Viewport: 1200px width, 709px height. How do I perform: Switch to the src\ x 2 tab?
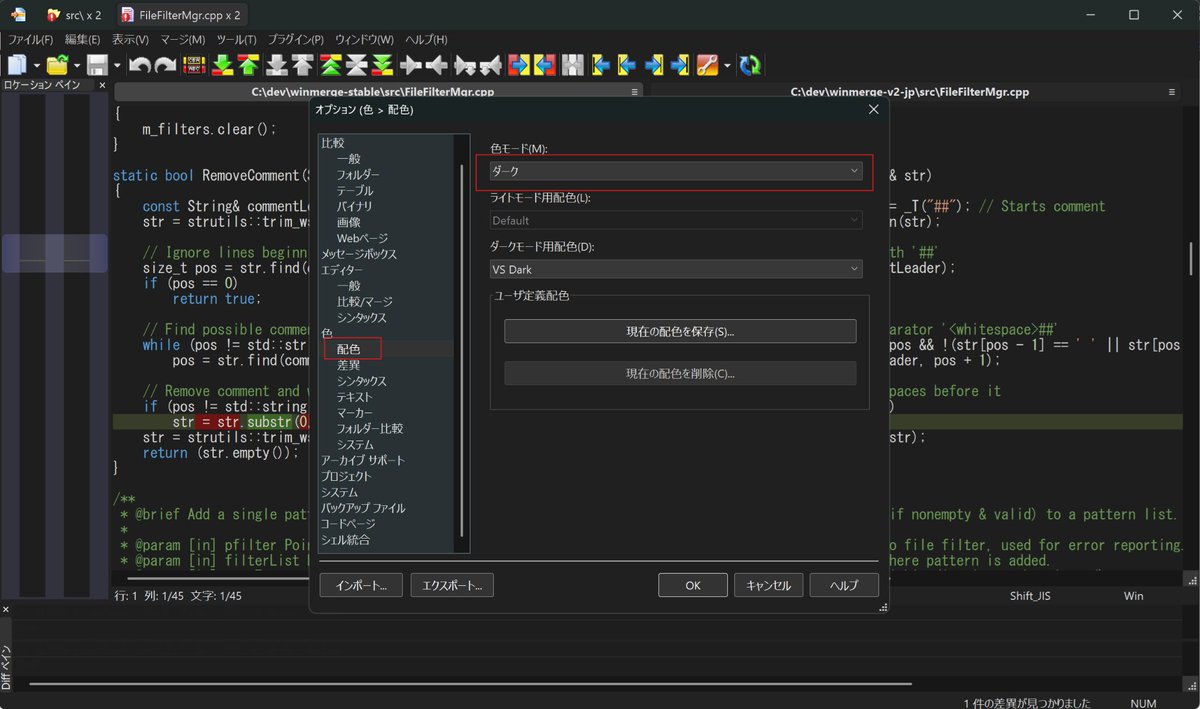pyautogui.click(x=73, y=15)
